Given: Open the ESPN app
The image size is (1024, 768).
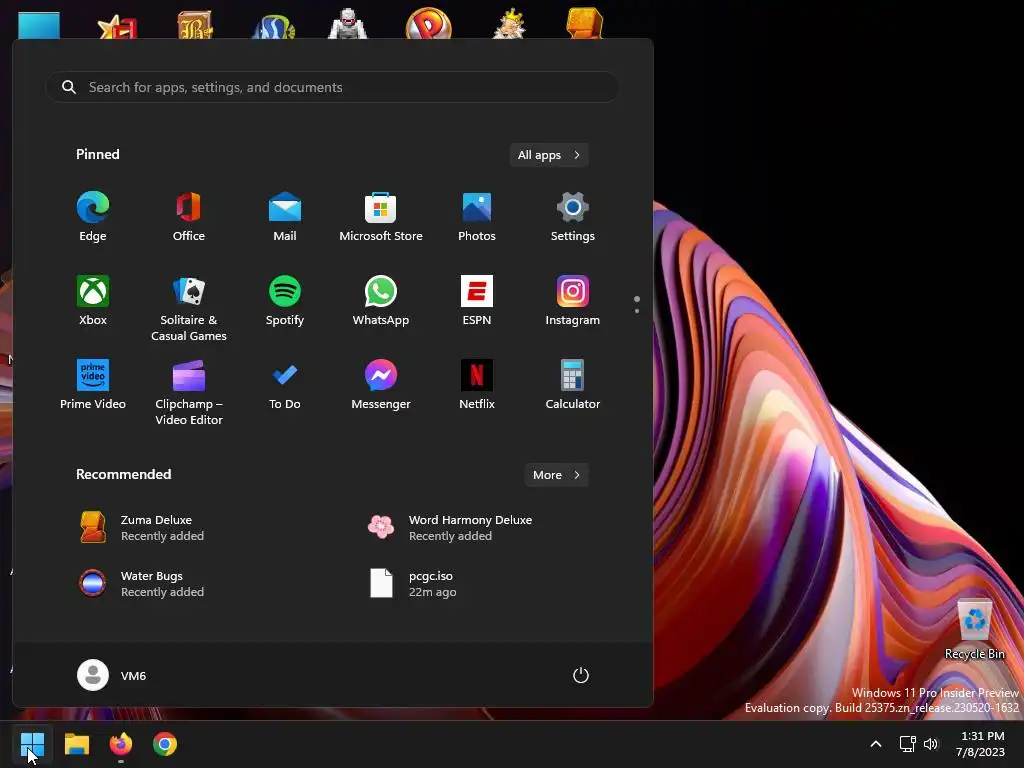Looking at the screenshot, I should point(477,300).
